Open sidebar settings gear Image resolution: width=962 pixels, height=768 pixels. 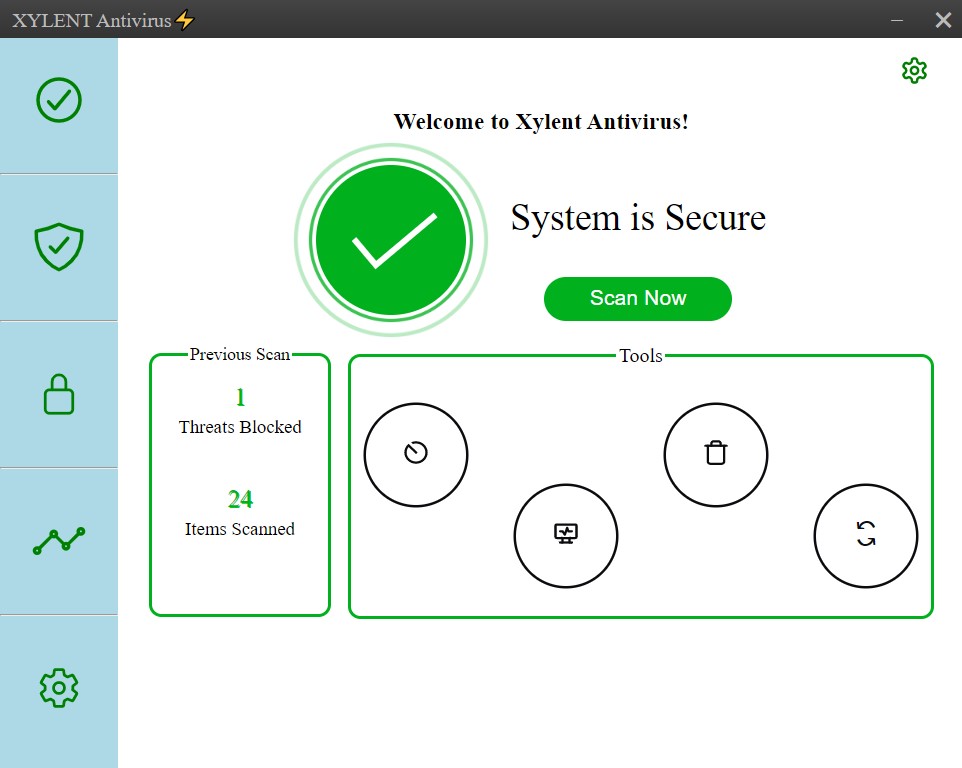pos(59,688)
